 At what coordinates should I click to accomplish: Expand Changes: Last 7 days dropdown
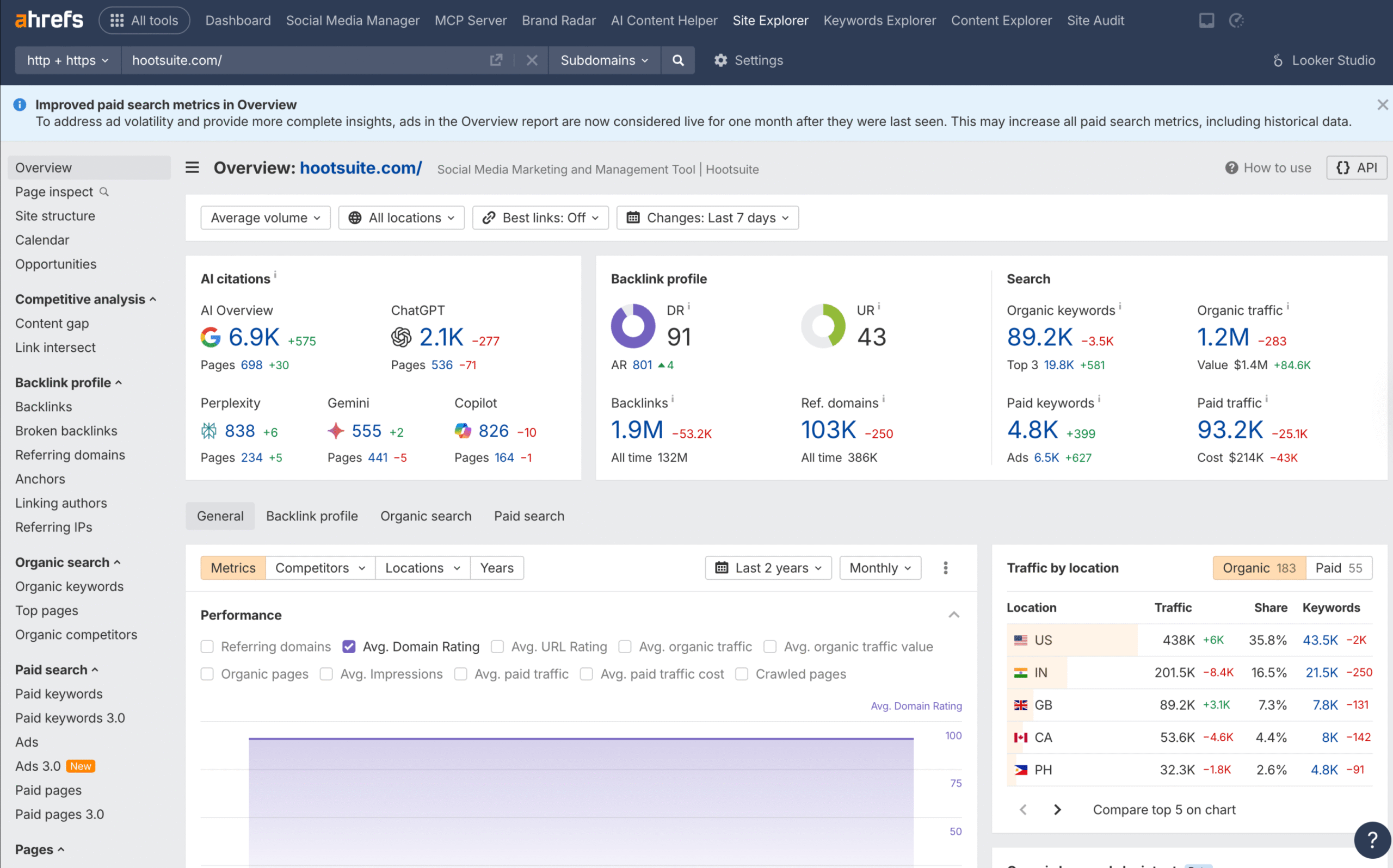707,218
